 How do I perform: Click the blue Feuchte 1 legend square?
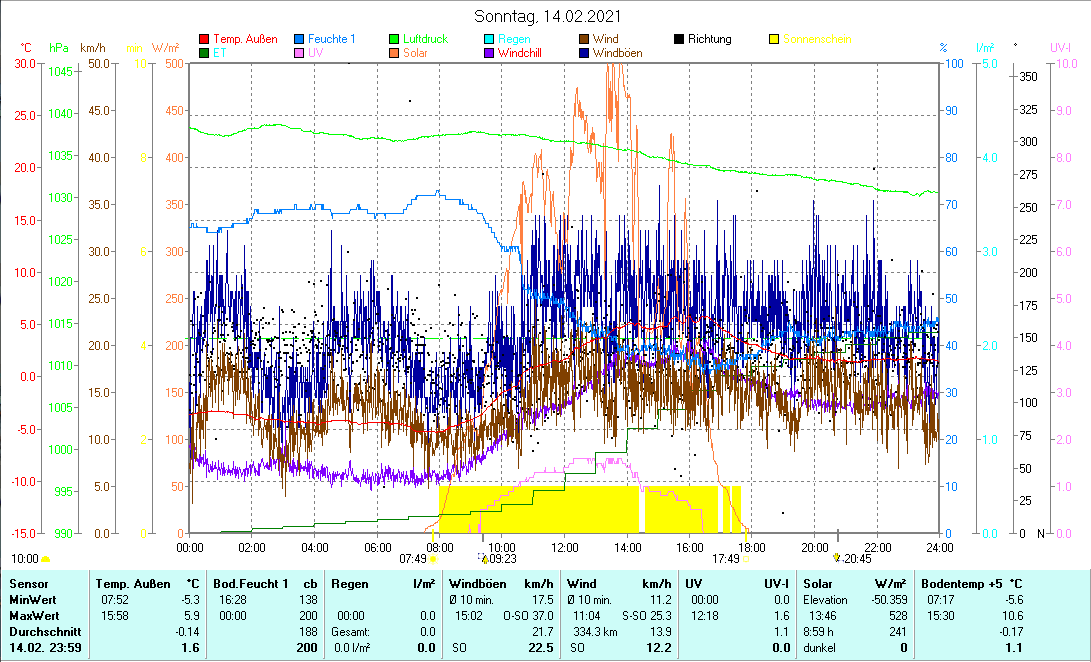299,39
